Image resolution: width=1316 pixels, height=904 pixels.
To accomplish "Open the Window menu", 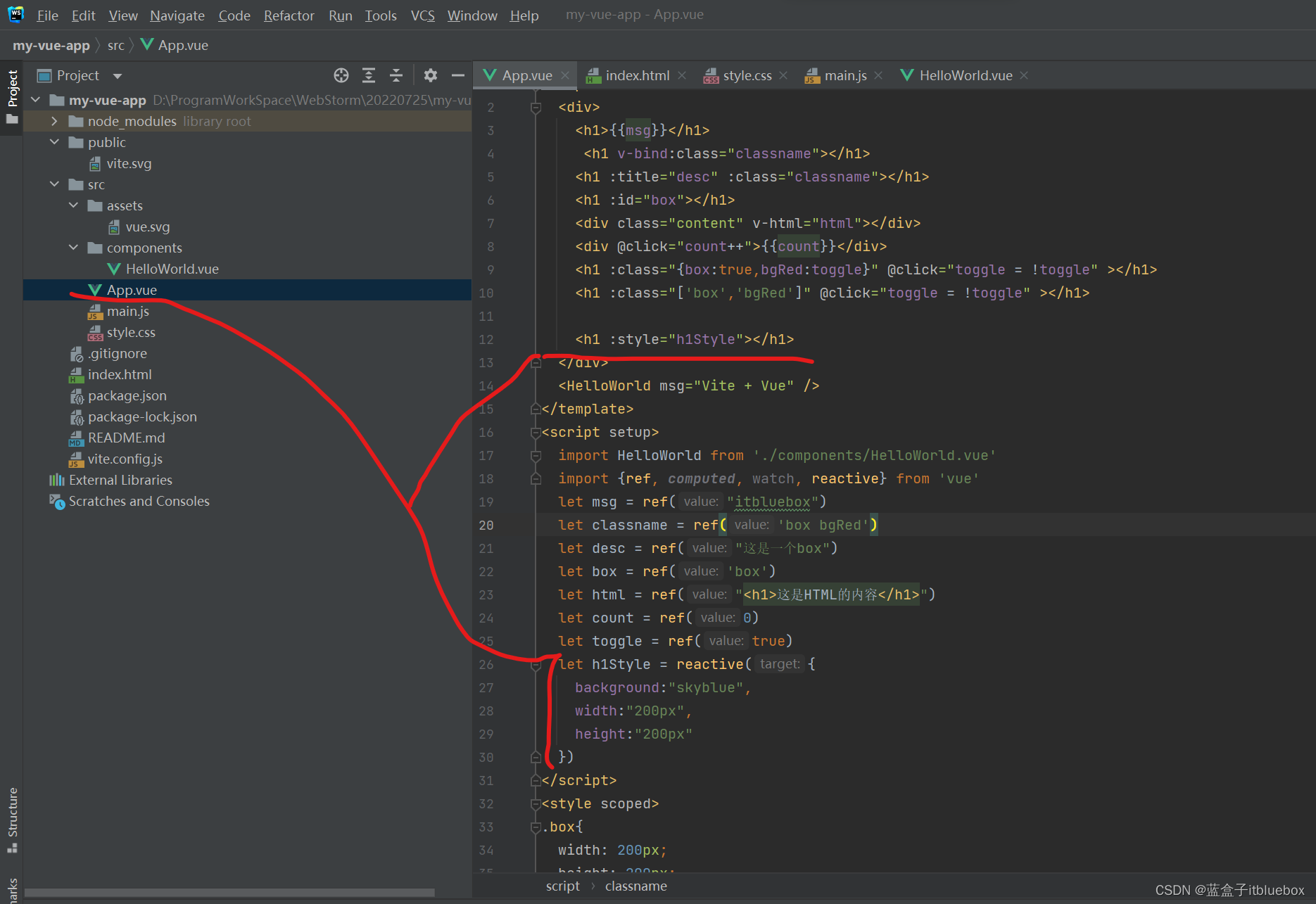I will coord(472,15).
